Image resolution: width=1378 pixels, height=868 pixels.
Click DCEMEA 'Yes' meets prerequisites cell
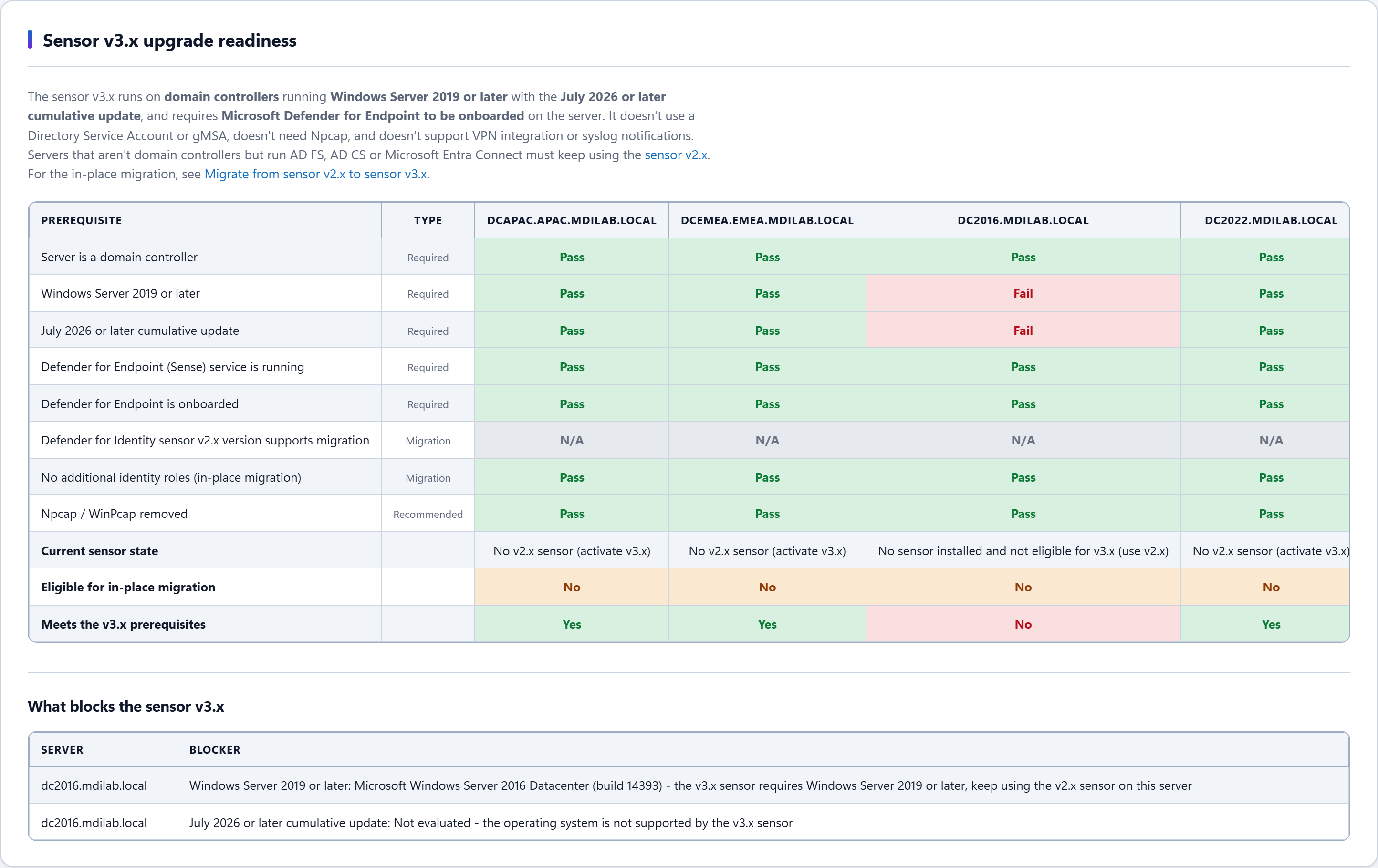[x=767, y=624]
